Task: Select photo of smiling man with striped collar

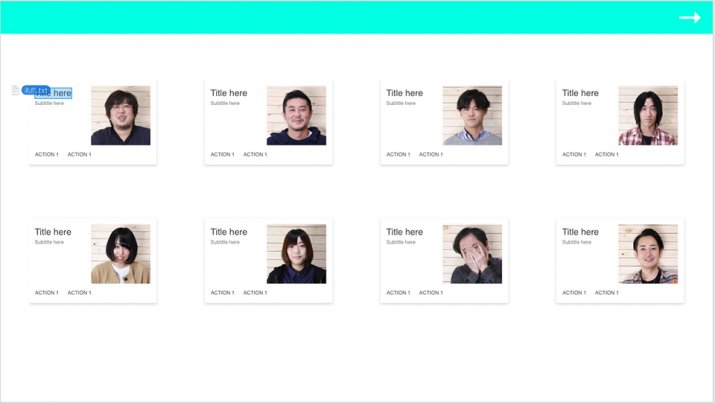Action: 648,254
